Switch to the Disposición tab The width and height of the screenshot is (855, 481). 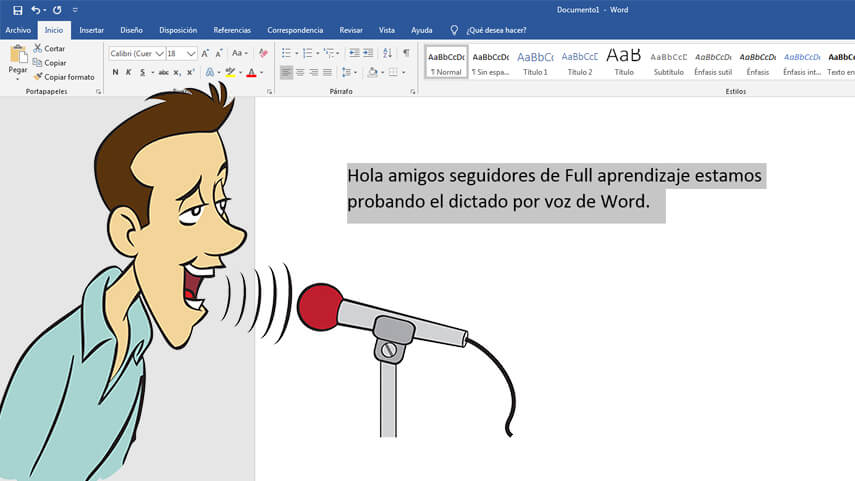coord(178,30)
